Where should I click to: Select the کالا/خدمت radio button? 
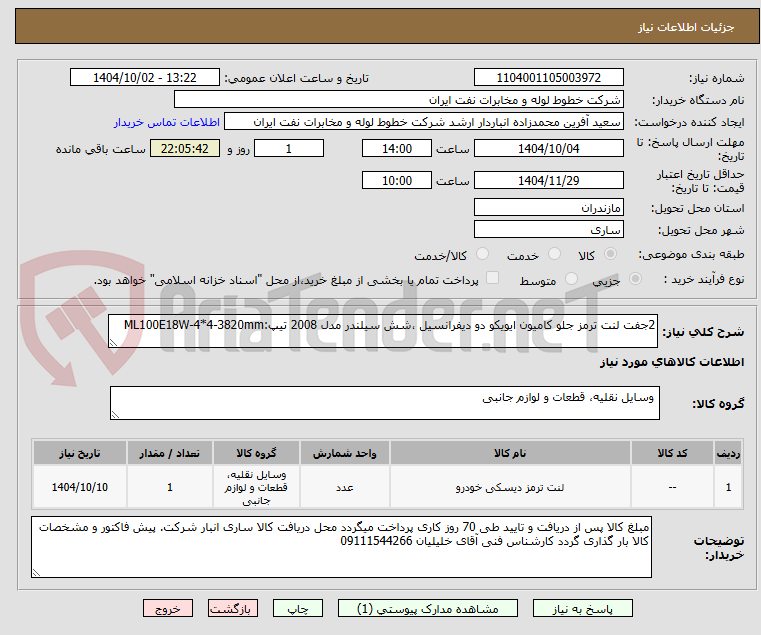click(x=482, y=254)
